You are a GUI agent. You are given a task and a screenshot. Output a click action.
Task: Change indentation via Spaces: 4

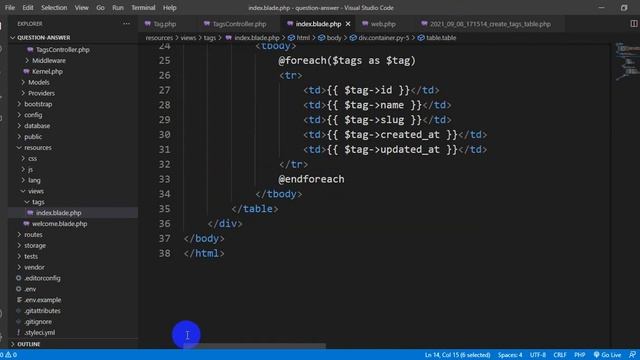pyautogui.click(x=510, y=355)
